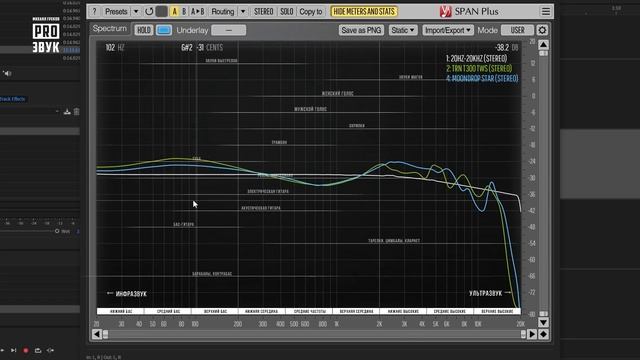Click the range scroll down arrow
The width and height of the screenshot is (640, 360).
click(x=543, y=322)
